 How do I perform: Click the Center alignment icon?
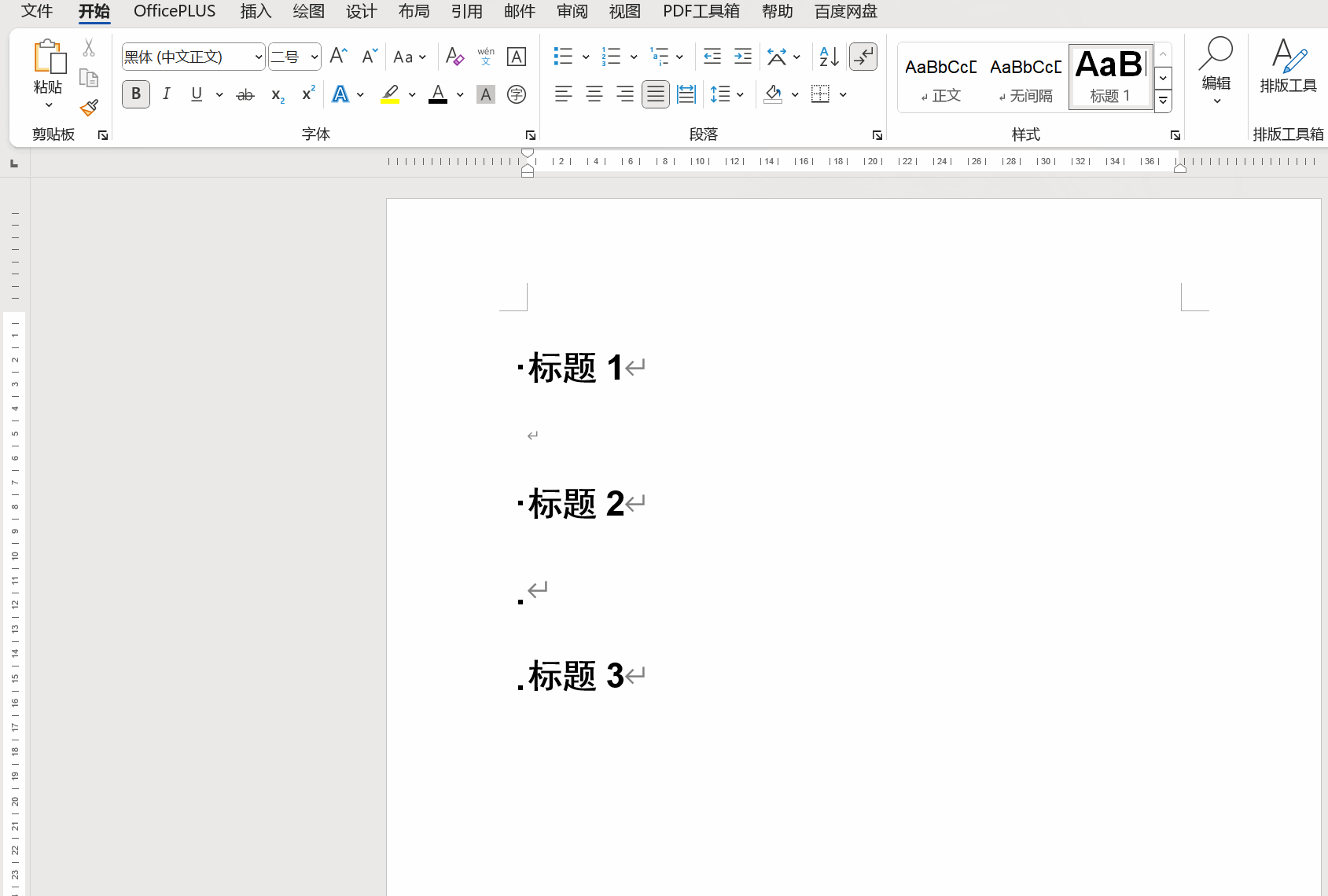594,94
